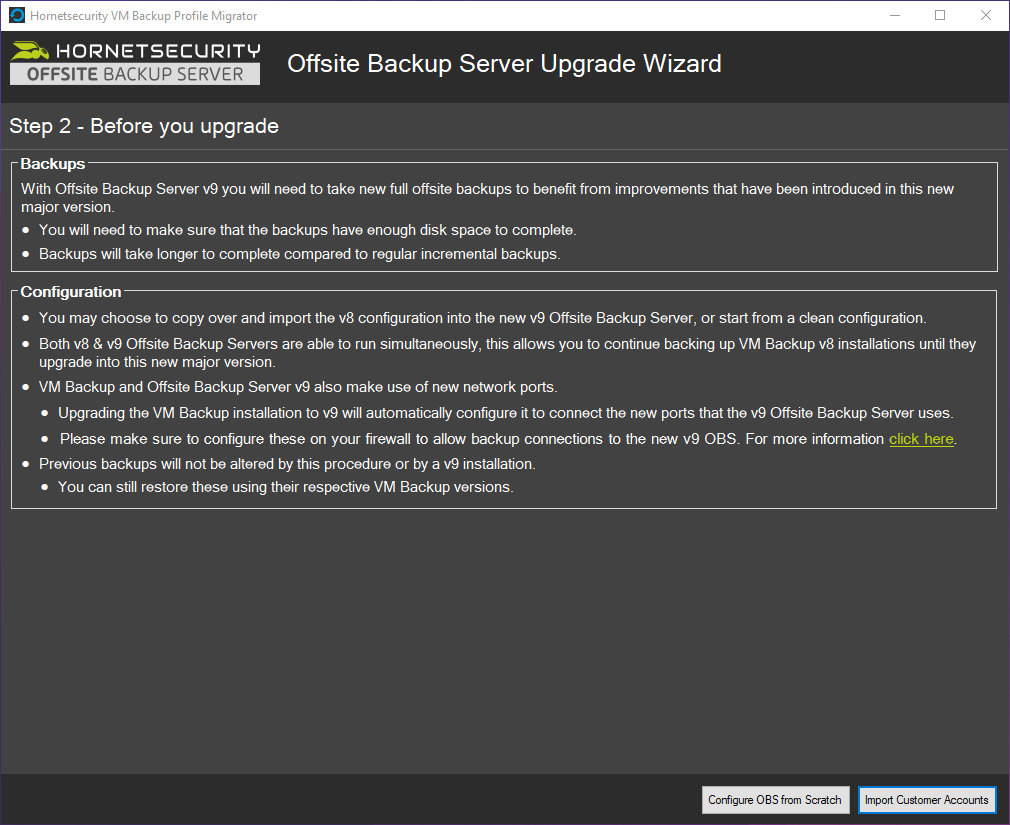This screenshot has width=1010, height=825.
Task: Click the close icon in the title bar
Action: pyautogui.click(x=985, y=15)
